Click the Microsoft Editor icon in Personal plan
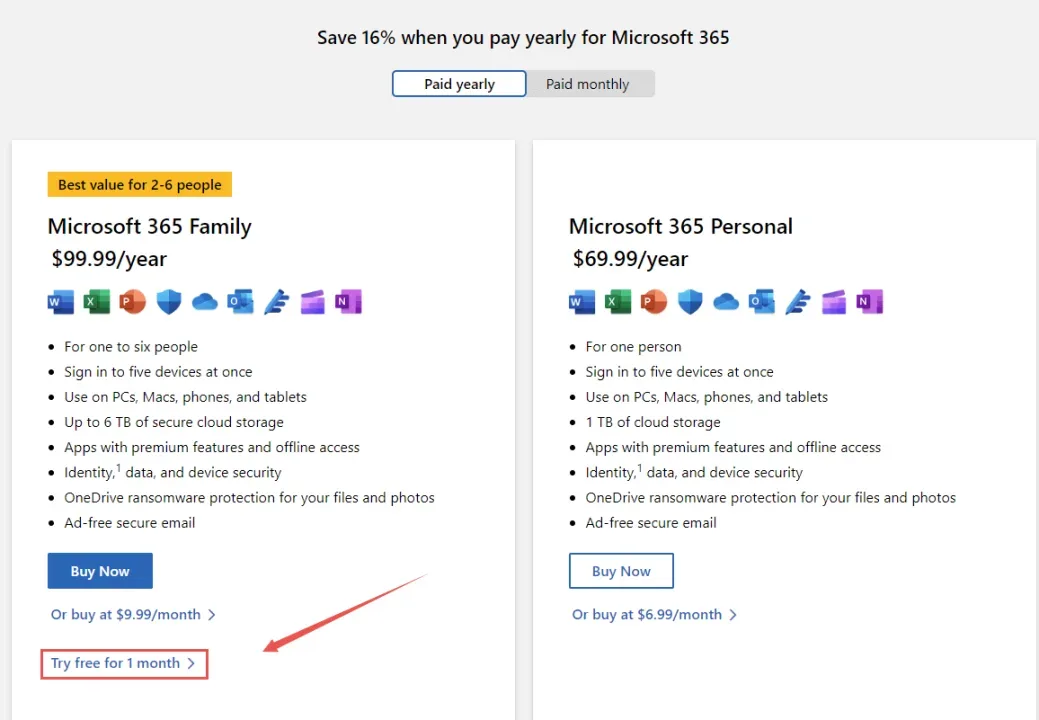 [798, 302]
